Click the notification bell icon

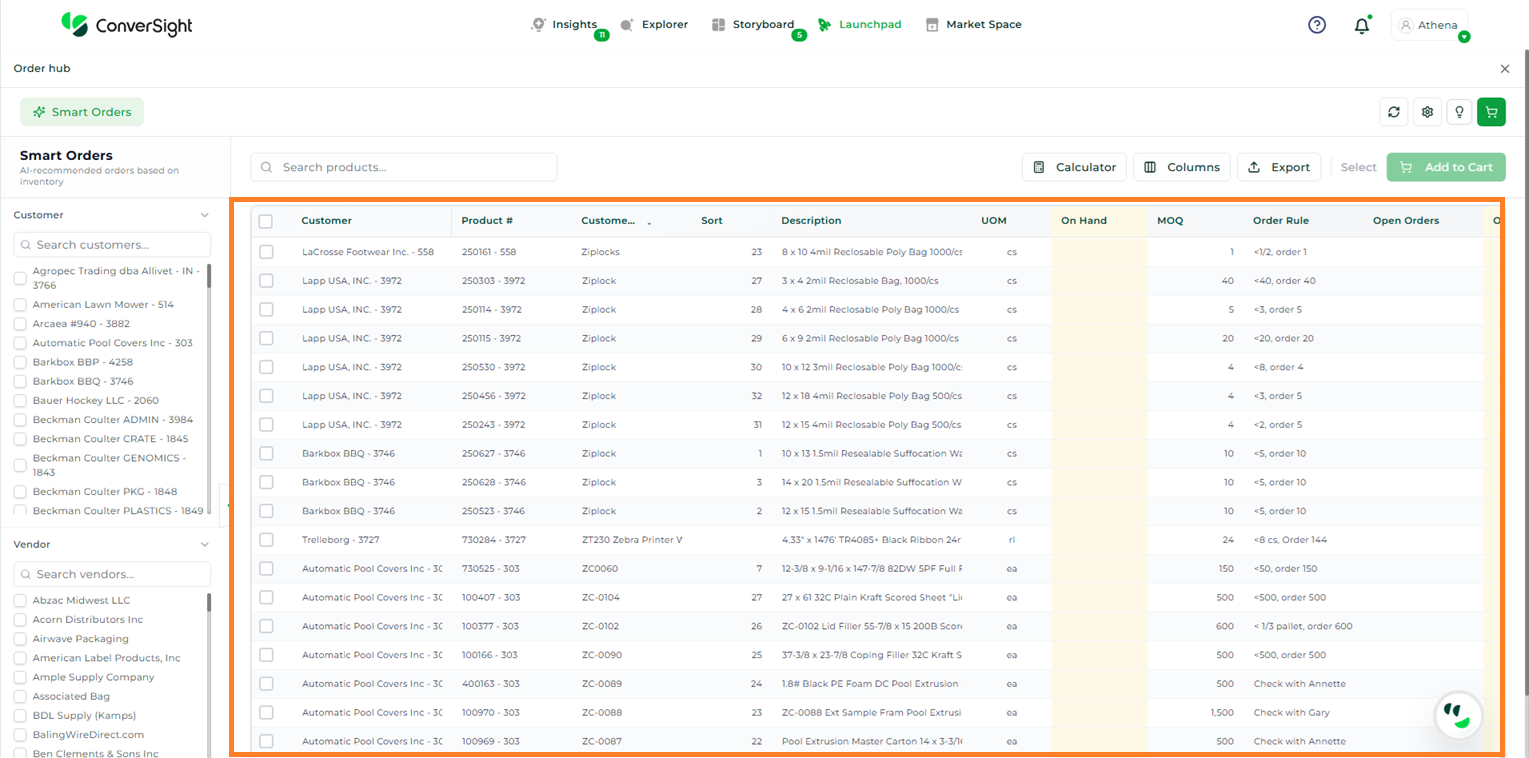tap(1361, 26)
